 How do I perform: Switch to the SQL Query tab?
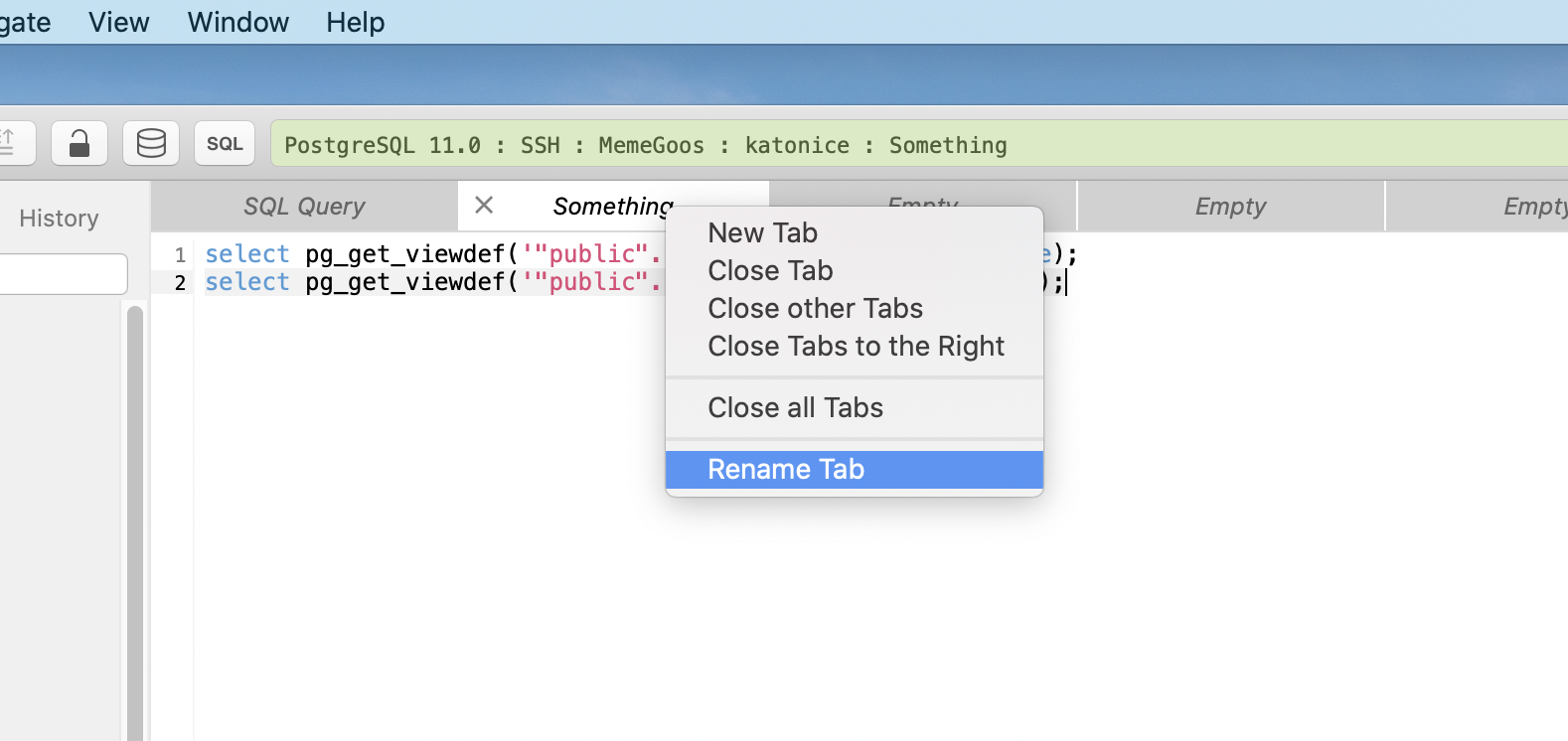(303, 206)
